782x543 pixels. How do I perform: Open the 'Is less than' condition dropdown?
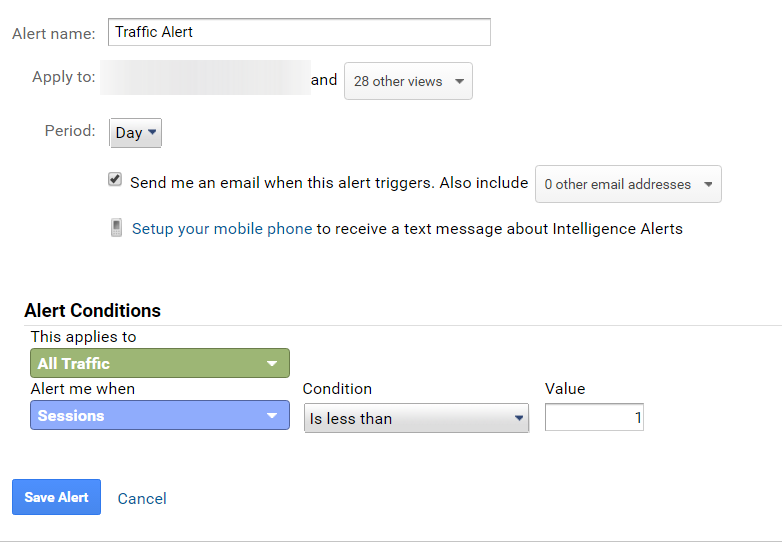pos(416,419)
